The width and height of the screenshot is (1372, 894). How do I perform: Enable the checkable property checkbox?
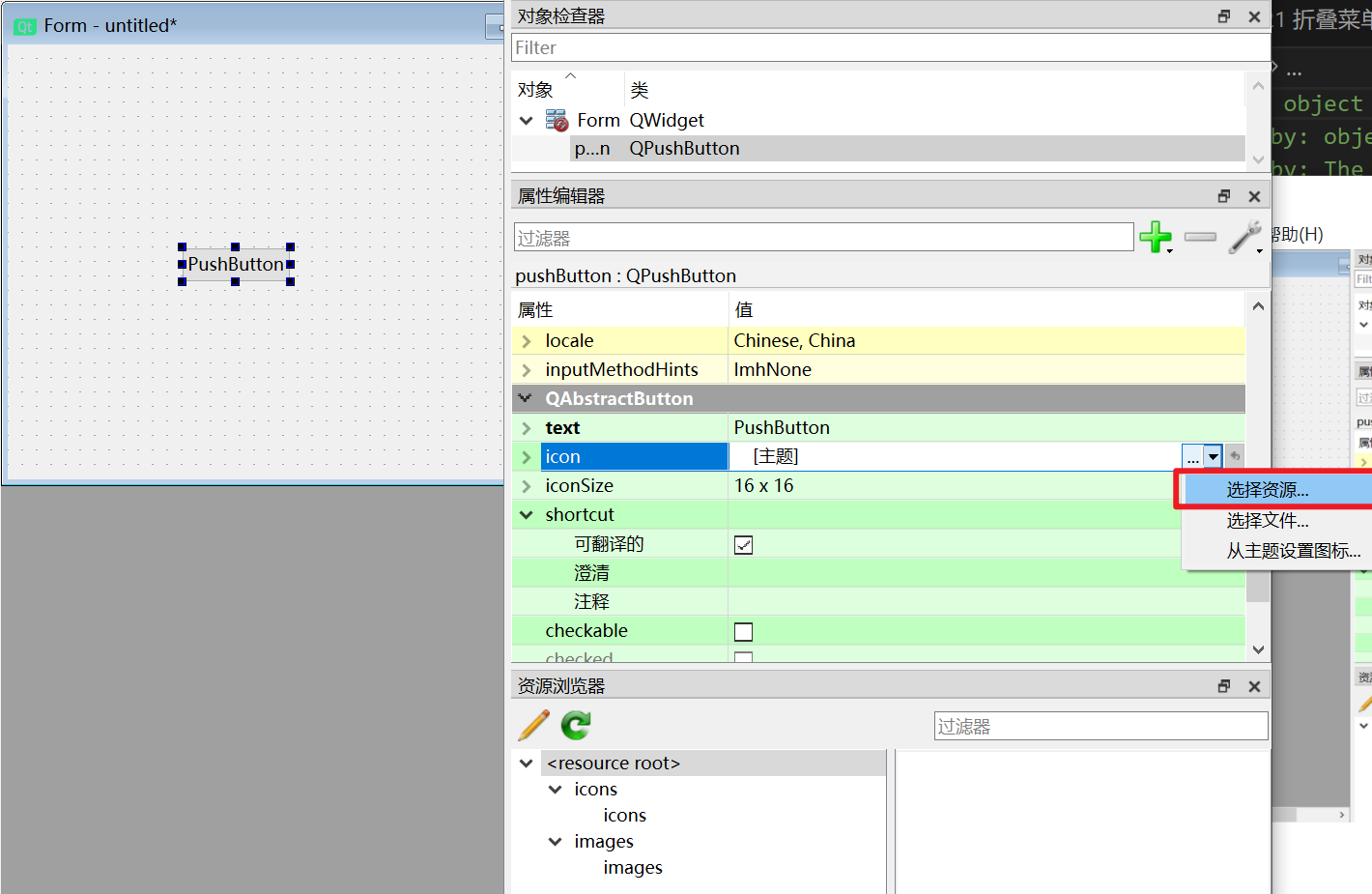tap(743, 632)
